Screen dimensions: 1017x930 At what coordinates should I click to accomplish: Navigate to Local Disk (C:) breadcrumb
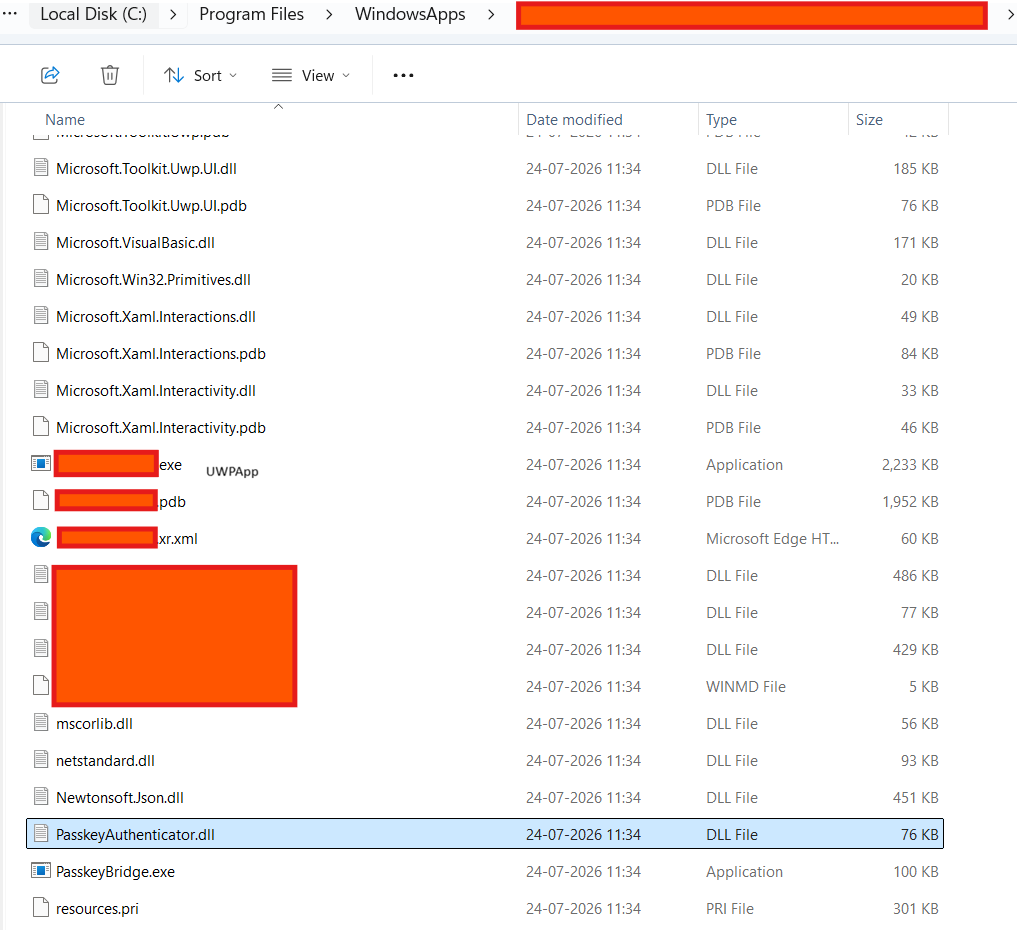93,14
